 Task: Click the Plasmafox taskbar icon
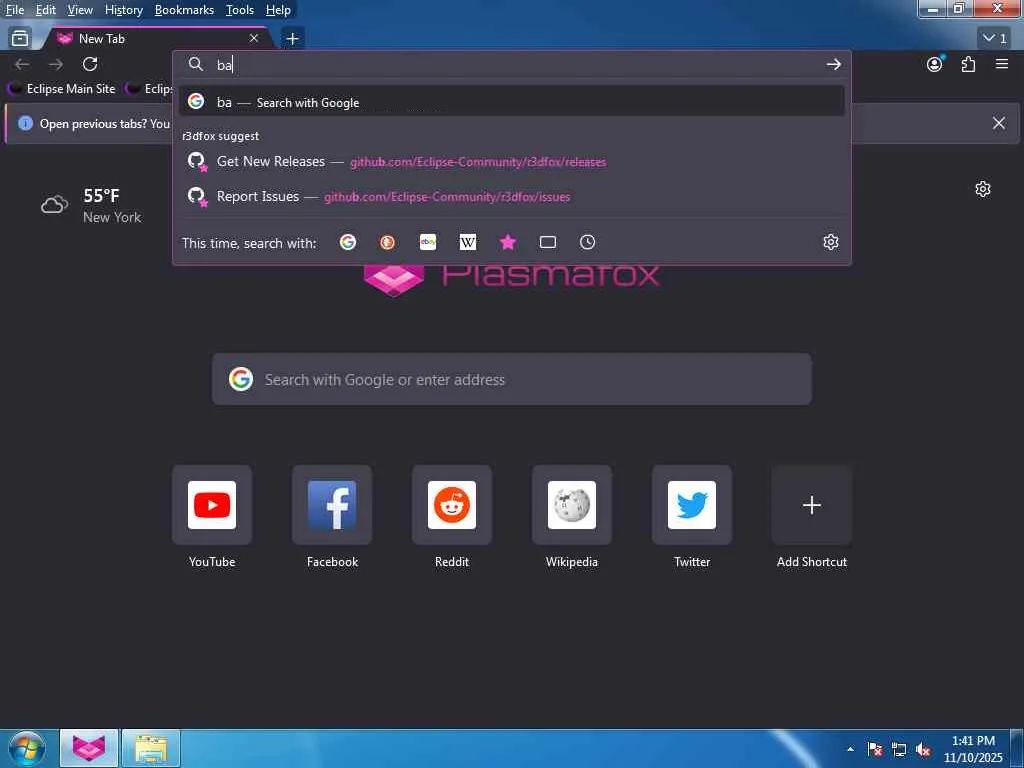point(89,748)
